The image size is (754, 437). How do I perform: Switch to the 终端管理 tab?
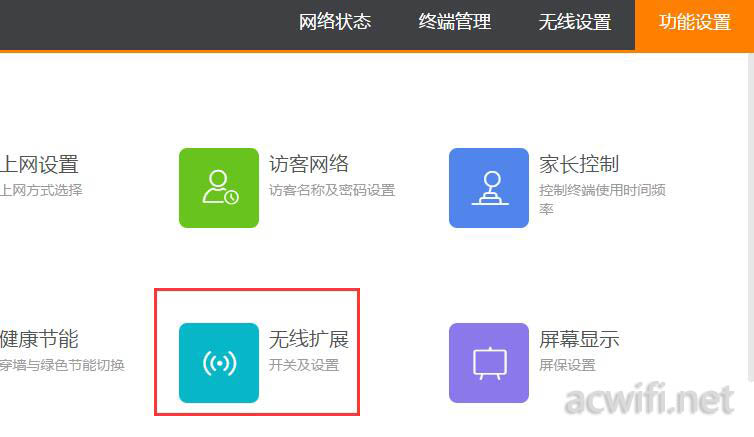(x=454, y=22)
